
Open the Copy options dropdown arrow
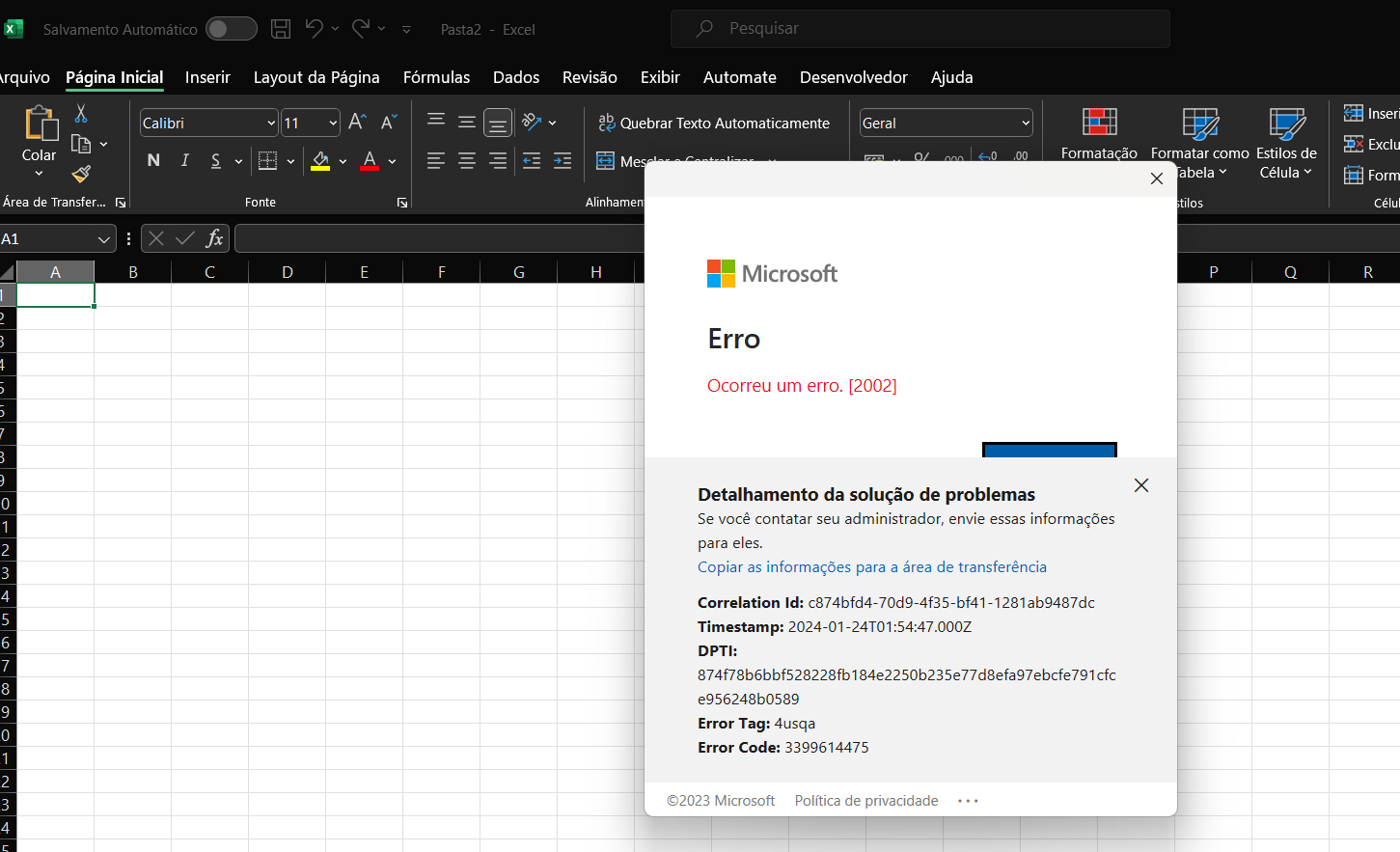point(103,145)
